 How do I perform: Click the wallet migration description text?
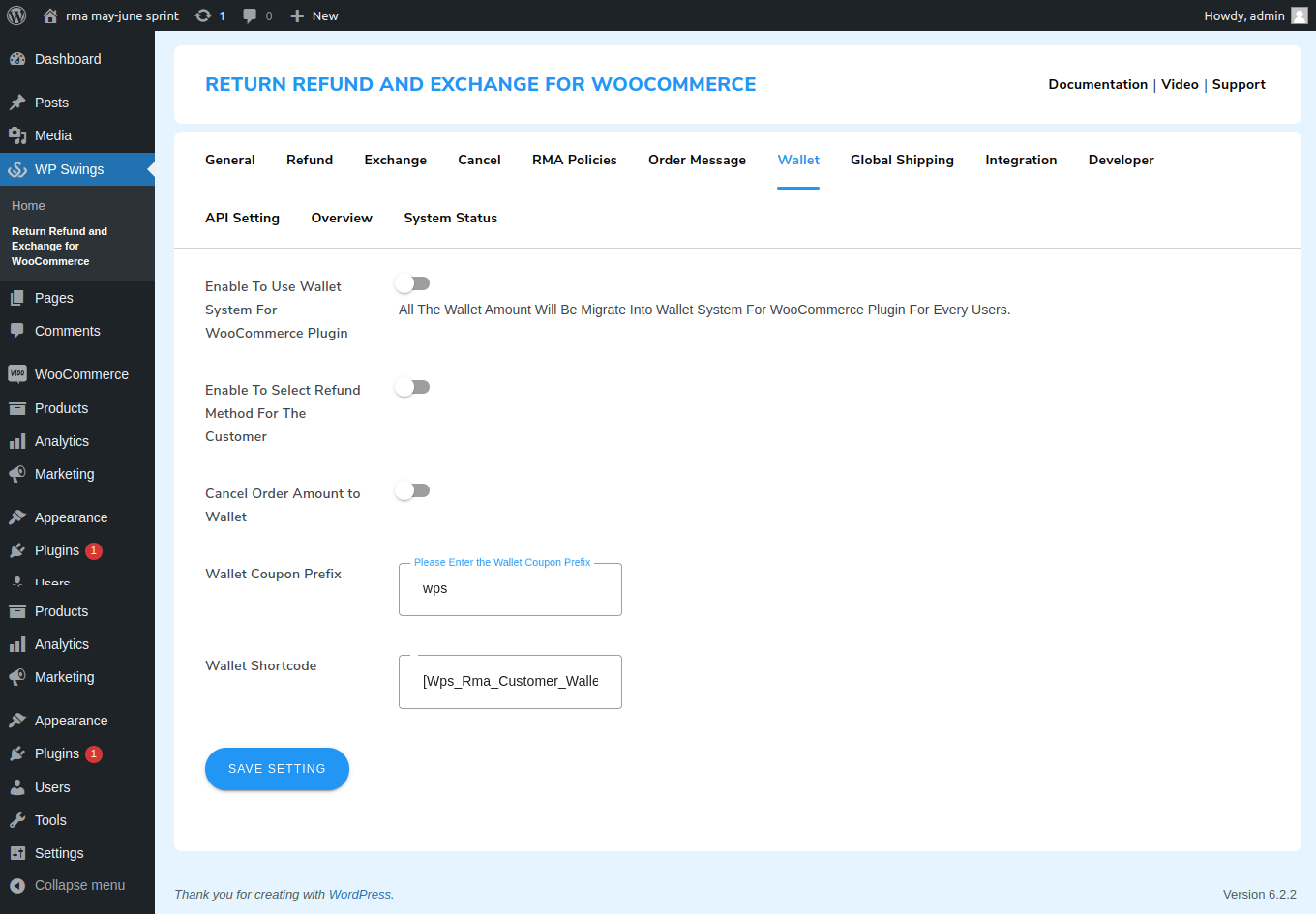click(x=704, y=310)
